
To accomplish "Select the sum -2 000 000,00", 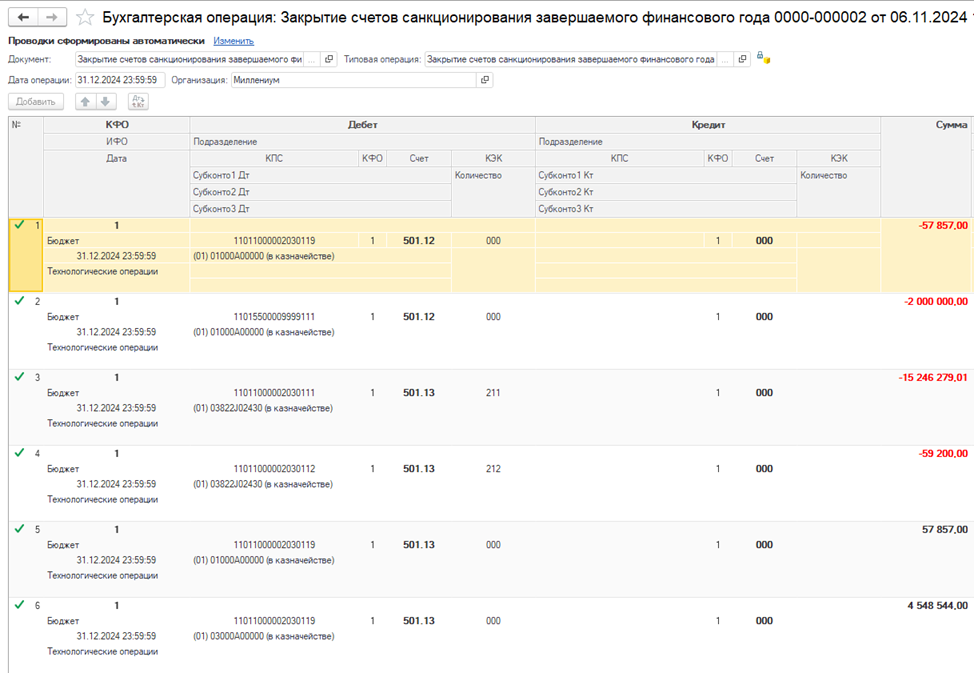I will point(935,301).
